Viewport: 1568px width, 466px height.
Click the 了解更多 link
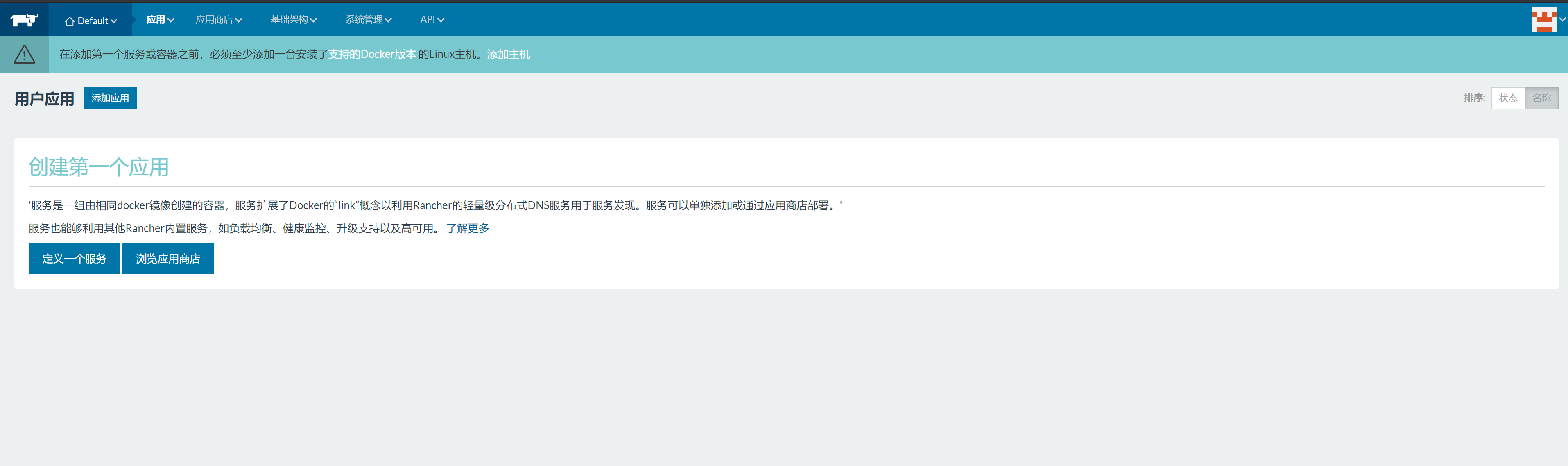(468, 228)
